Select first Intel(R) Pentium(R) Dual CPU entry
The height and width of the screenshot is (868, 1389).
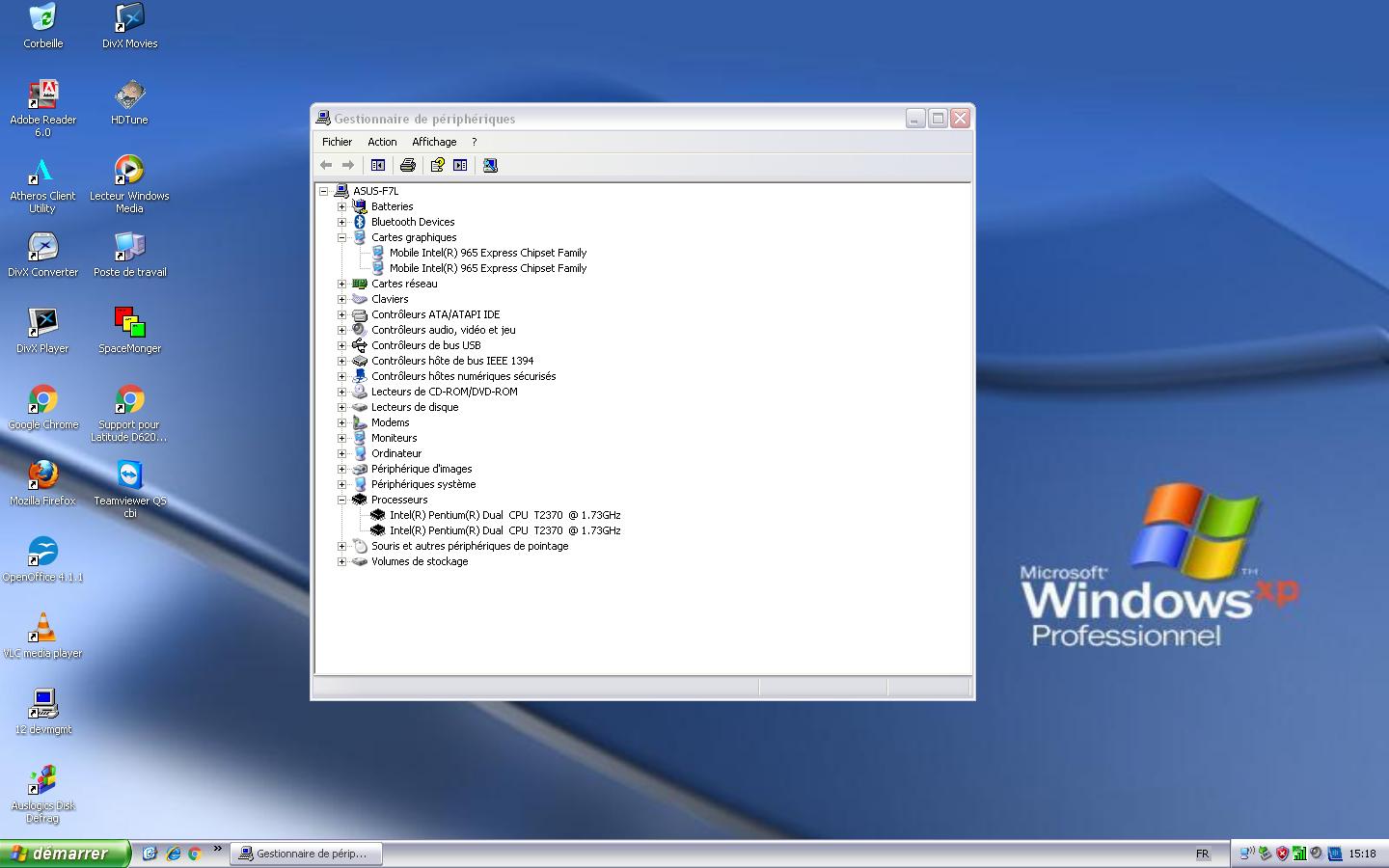point(504,515)
